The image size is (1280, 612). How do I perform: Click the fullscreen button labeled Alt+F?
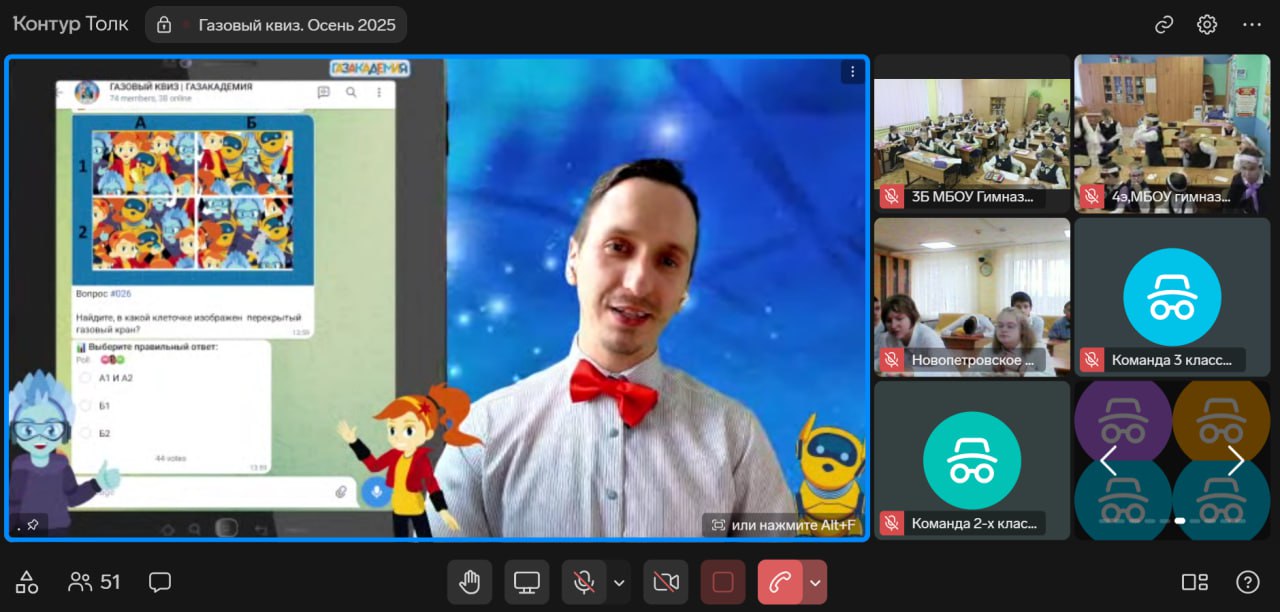[782, 524]
